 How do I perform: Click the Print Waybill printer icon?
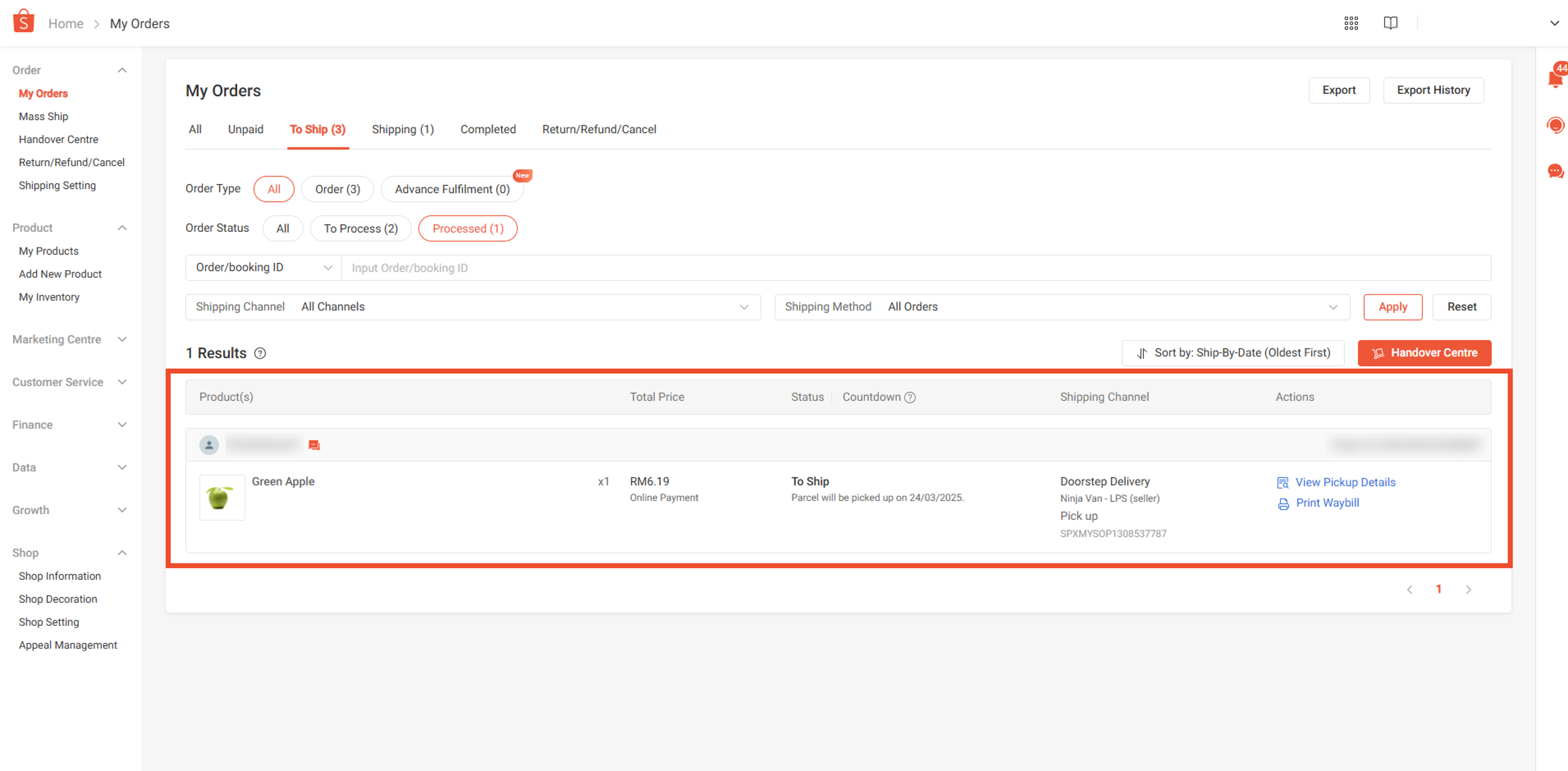pos(1283,504)
